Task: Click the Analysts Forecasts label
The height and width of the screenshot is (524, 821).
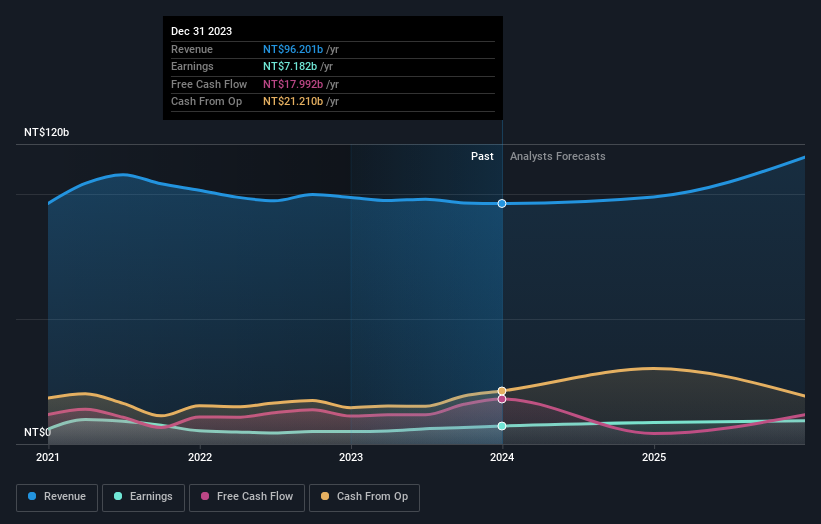Action: (x=558, y=156)
